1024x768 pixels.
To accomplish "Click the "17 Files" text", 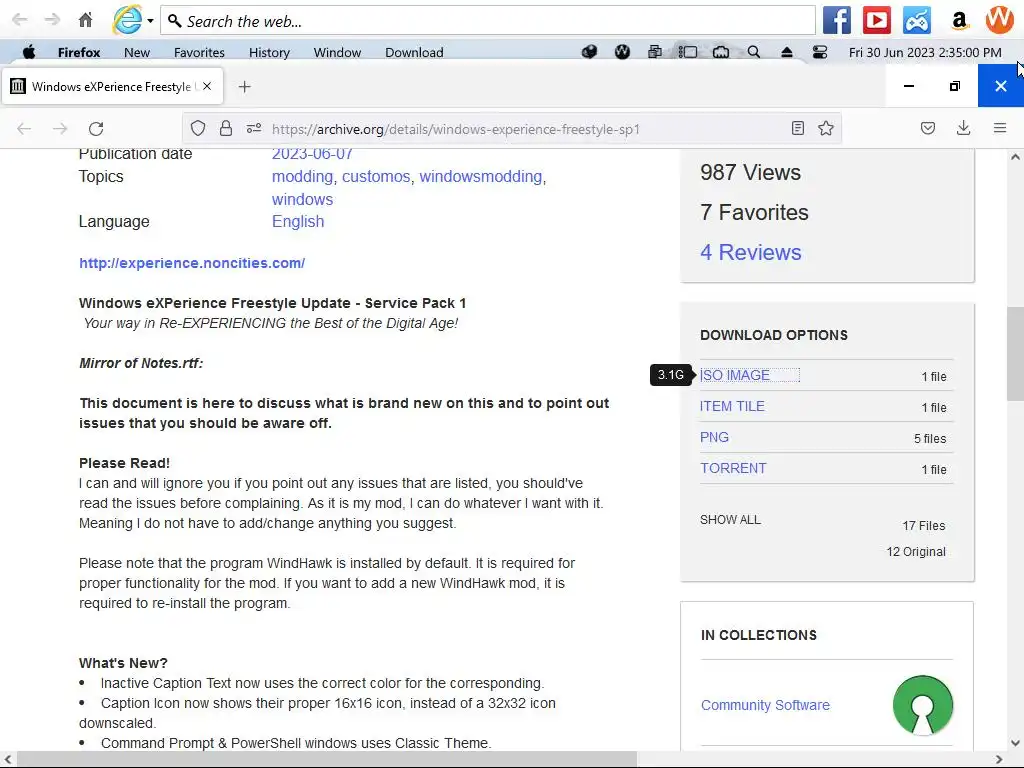I will tap(923, 526).
